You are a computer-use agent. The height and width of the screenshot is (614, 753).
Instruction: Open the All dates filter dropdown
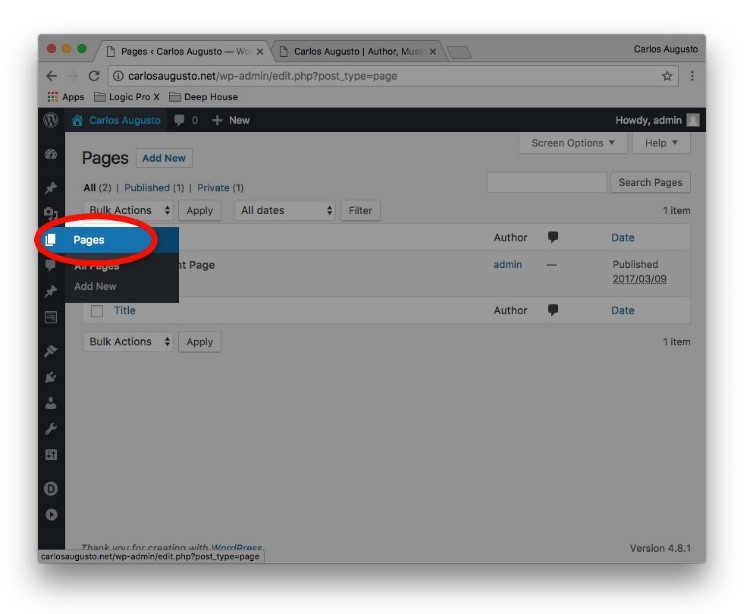(x=286, y=211)
